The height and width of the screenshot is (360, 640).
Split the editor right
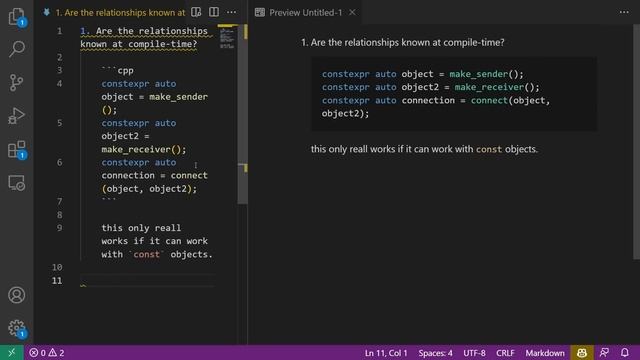(214, 12)
